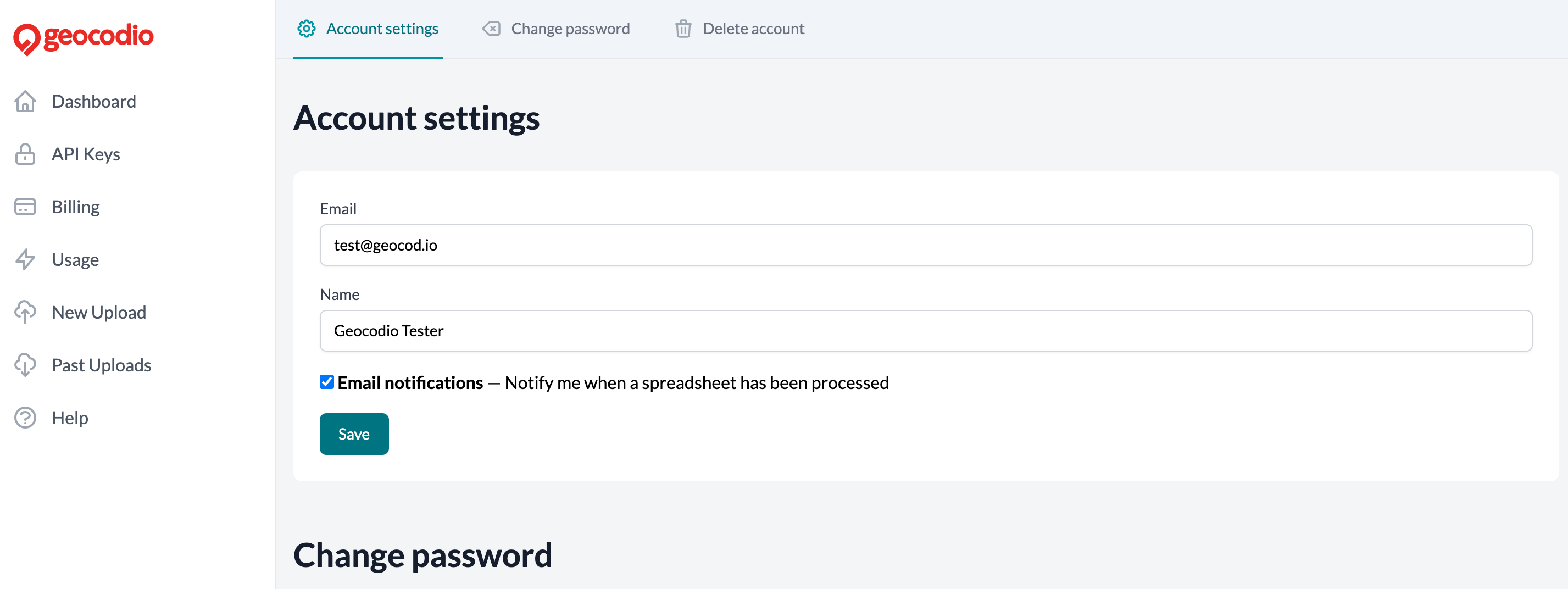The width and height of the screenshot is (1568, 589).
Task: Select the Account settings tab
Action: 382,28
